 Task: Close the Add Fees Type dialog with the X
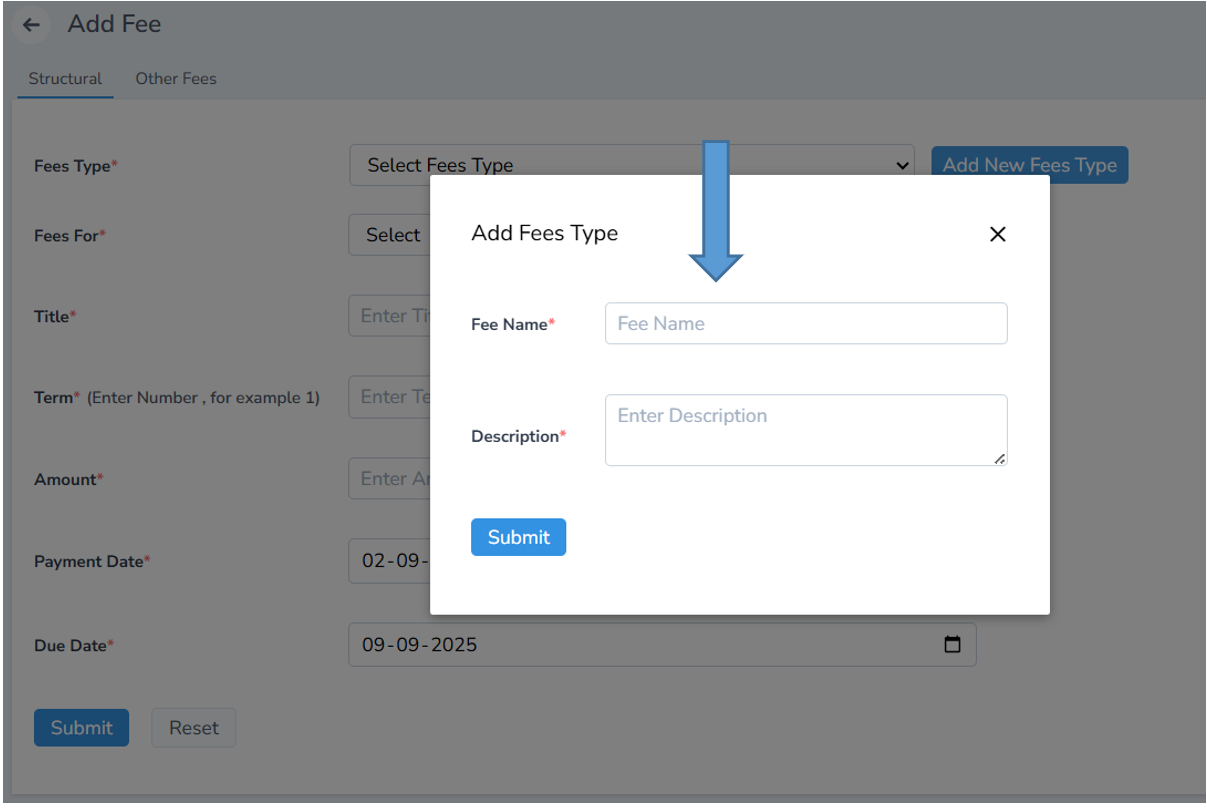[997, 234]
